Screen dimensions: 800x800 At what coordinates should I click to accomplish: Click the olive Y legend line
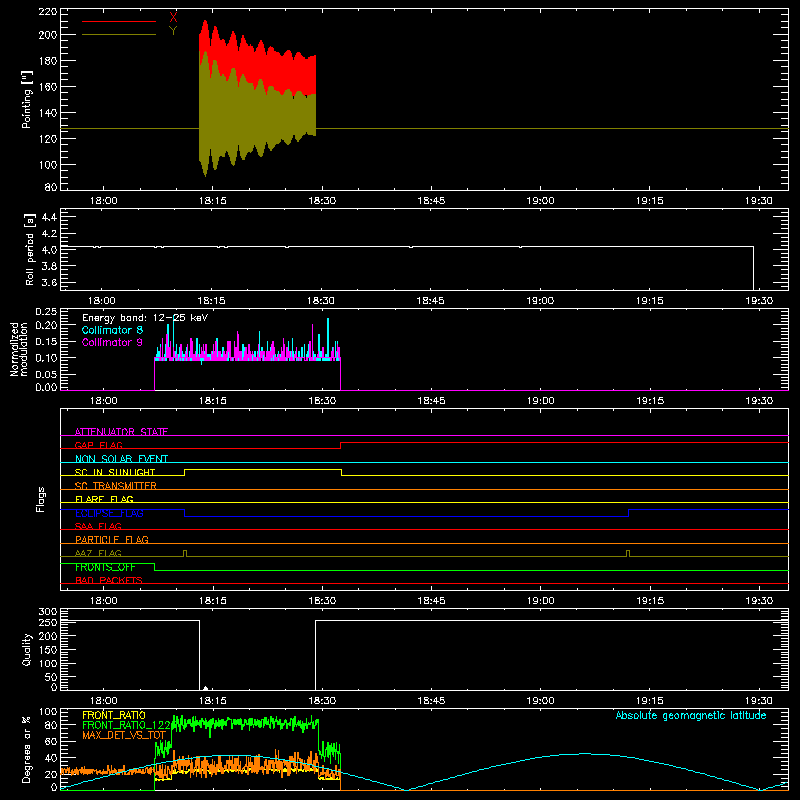click(119, 35)
